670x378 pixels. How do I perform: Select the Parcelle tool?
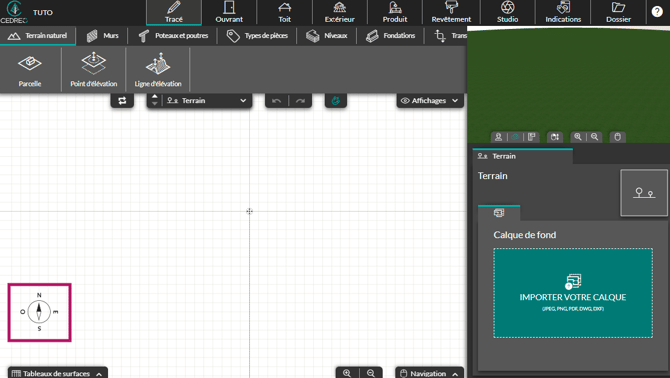[x=30, y=70]
